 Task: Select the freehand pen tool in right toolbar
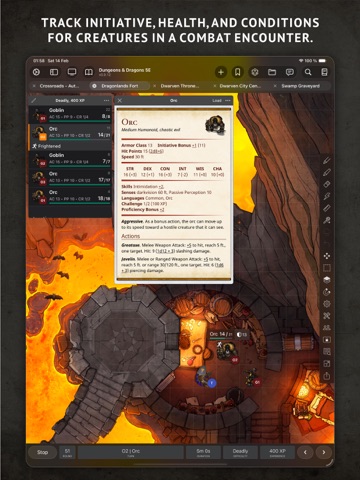click(x=327, y=160)
